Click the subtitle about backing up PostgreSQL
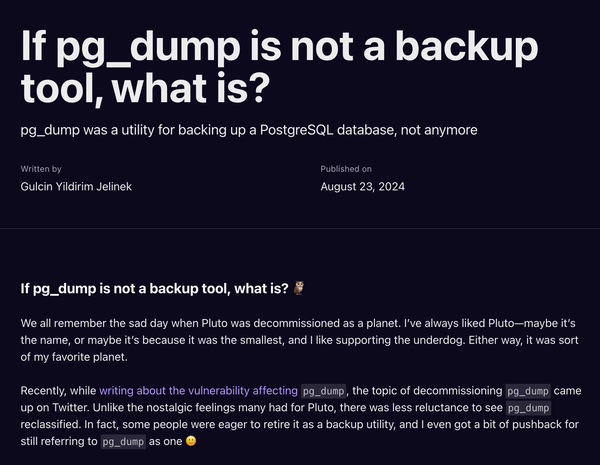Screen dimensions: 600x465 pyautogui.click(x=249, y=130)
